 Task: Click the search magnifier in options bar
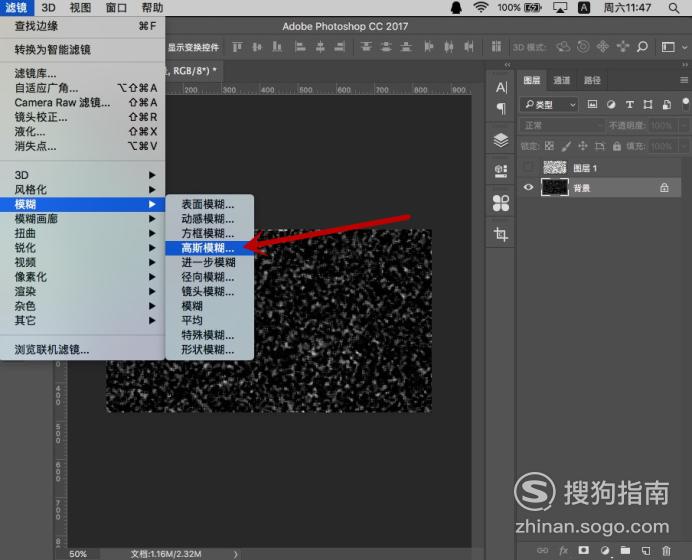pos(643,46)
